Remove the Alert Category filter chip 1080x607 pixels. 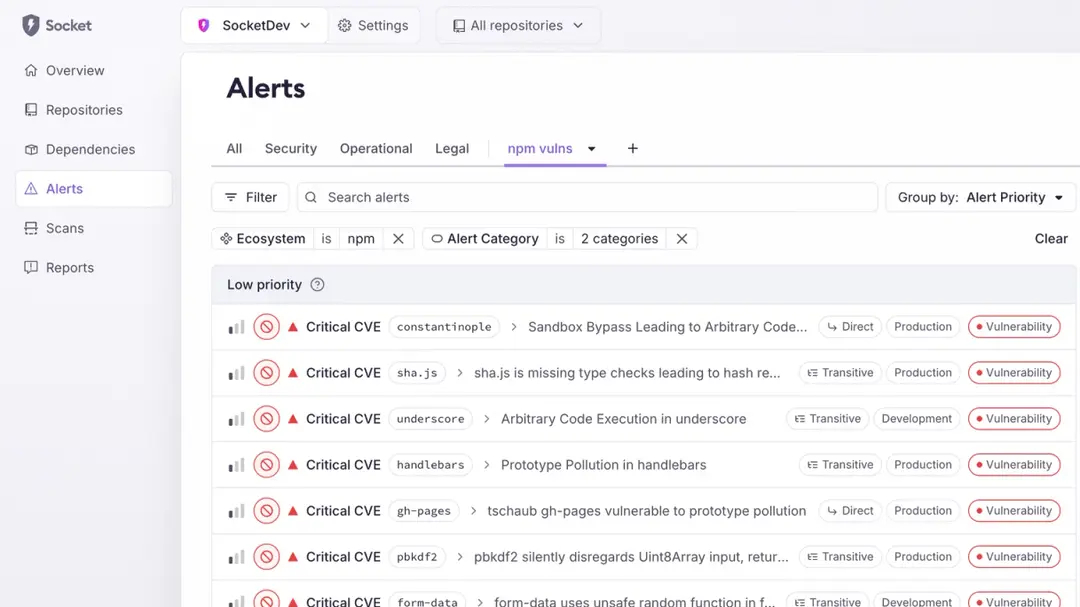[x=682, y=239]
